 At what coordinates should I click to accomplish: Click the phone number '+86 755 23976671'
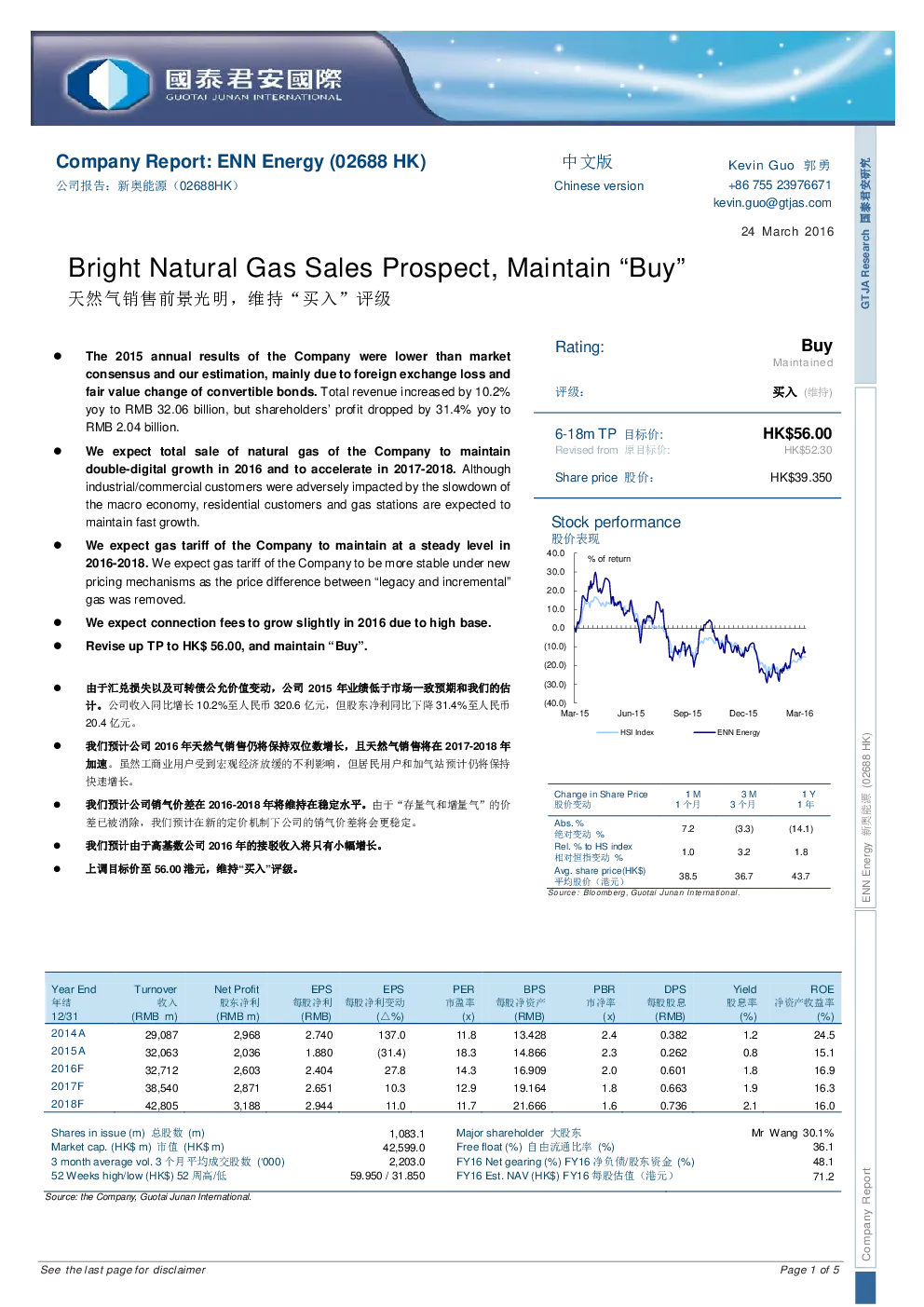(x=779, y=184)
